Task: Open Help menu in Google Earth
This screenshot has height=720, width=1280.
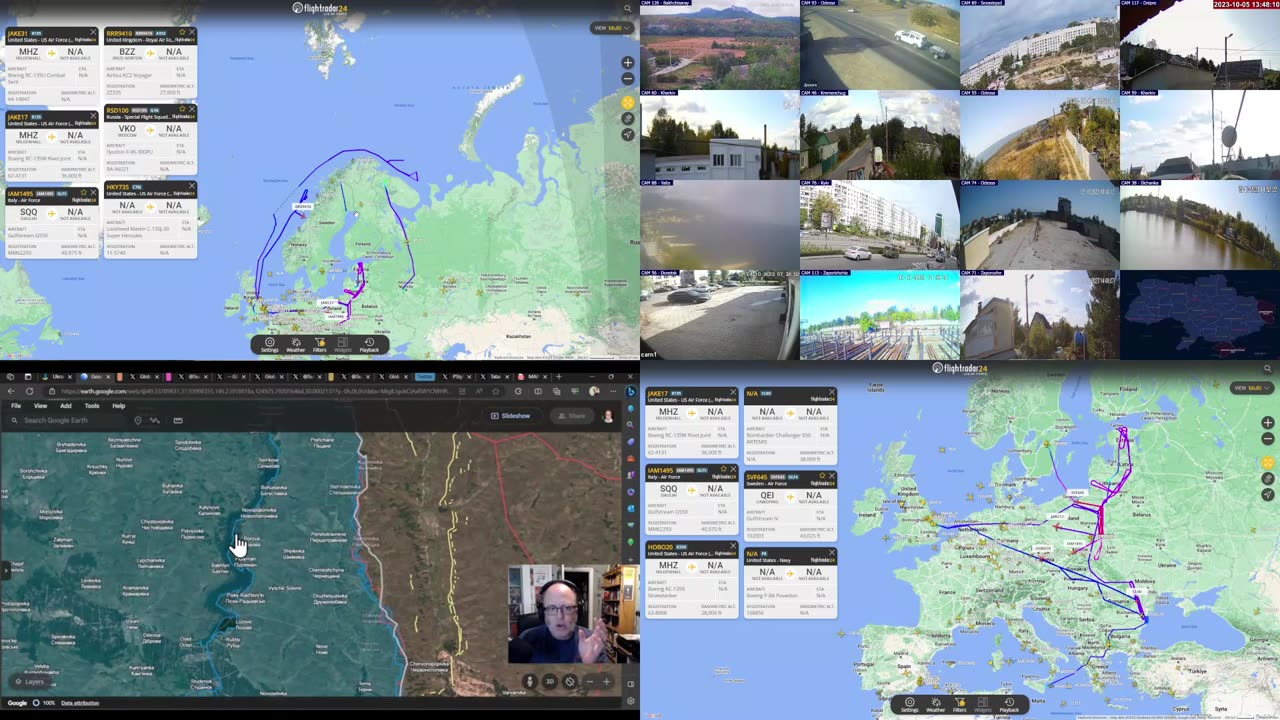Action: coord(119,406)
